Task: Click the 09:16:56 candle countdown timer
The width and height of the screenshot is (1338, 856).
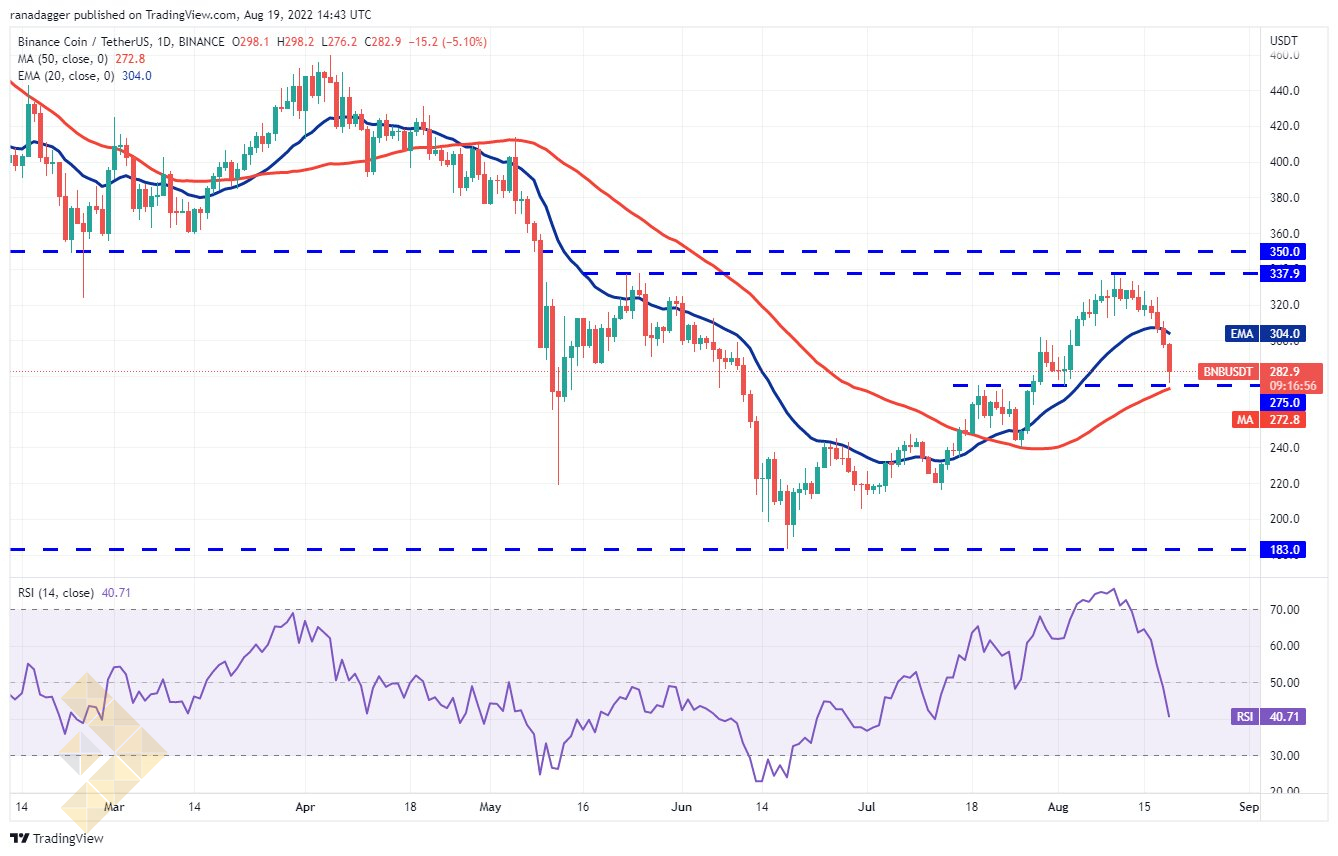Action: (x=1293, y=385)
